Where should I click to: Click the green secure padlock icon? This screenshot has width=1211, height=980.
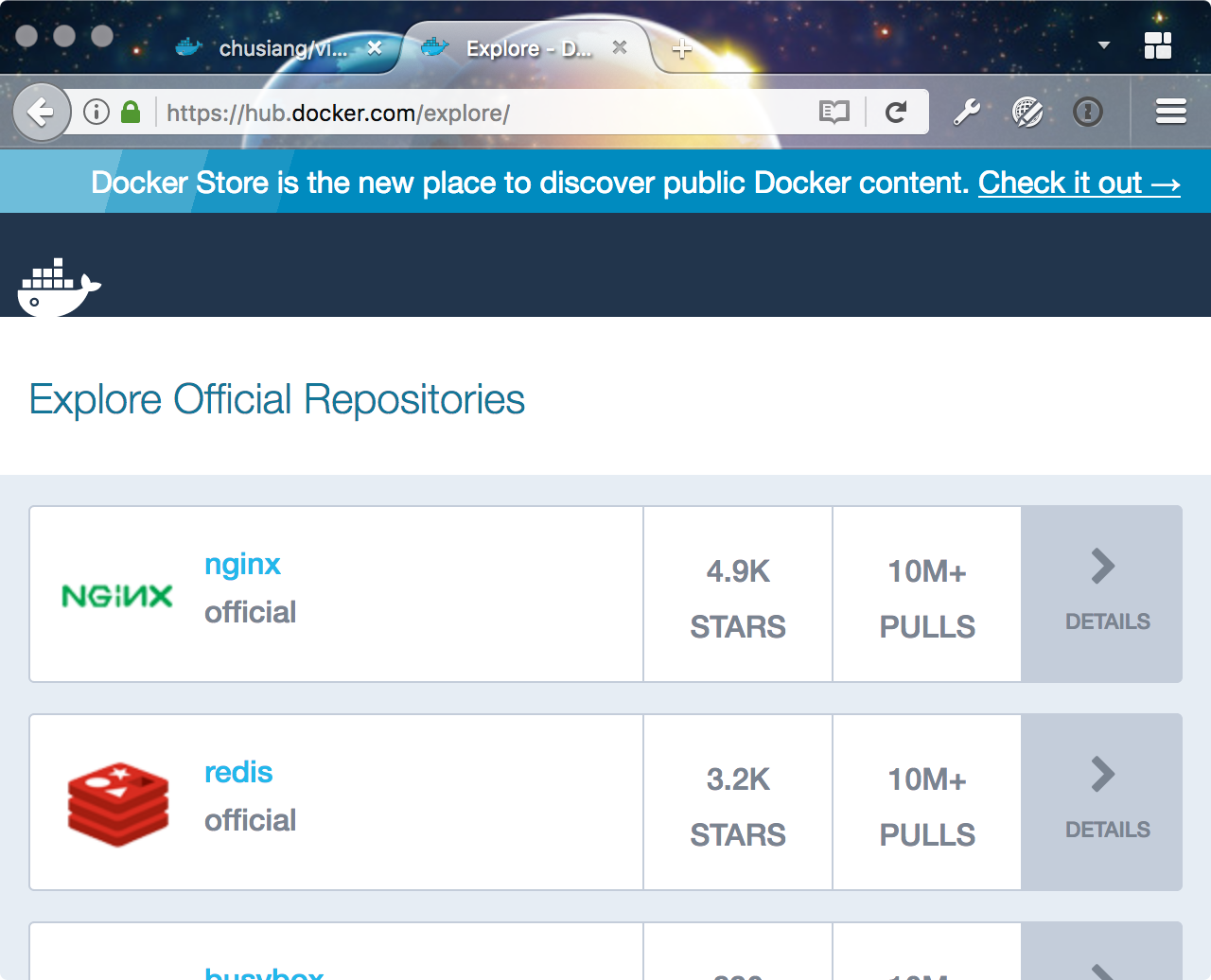pyautogui.click(x=131, y=113)
